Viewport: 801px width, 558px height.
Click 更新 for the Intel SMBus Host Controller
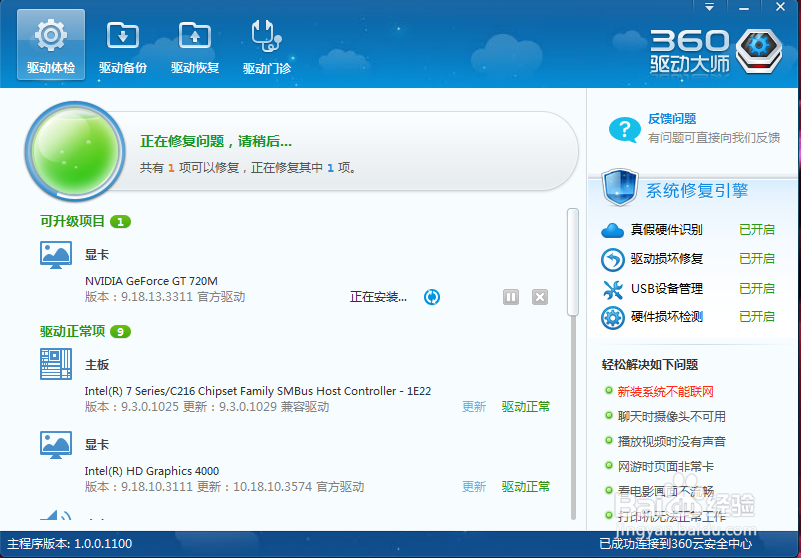tap(474, 407)
